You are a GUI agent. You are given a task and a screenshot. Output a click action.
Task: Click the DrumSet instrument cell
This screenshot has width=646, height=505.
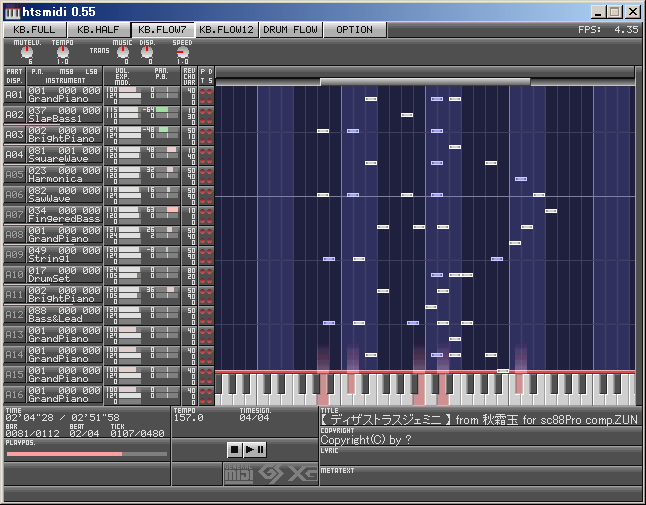(x=65, y=274)
